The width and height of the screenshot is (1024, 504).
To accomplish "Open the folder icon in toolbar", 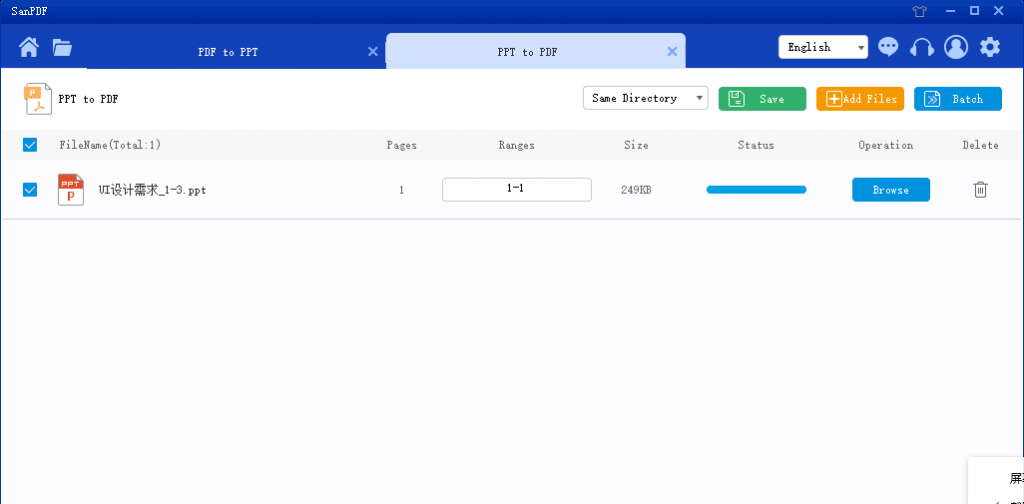I will pos(62,48).
